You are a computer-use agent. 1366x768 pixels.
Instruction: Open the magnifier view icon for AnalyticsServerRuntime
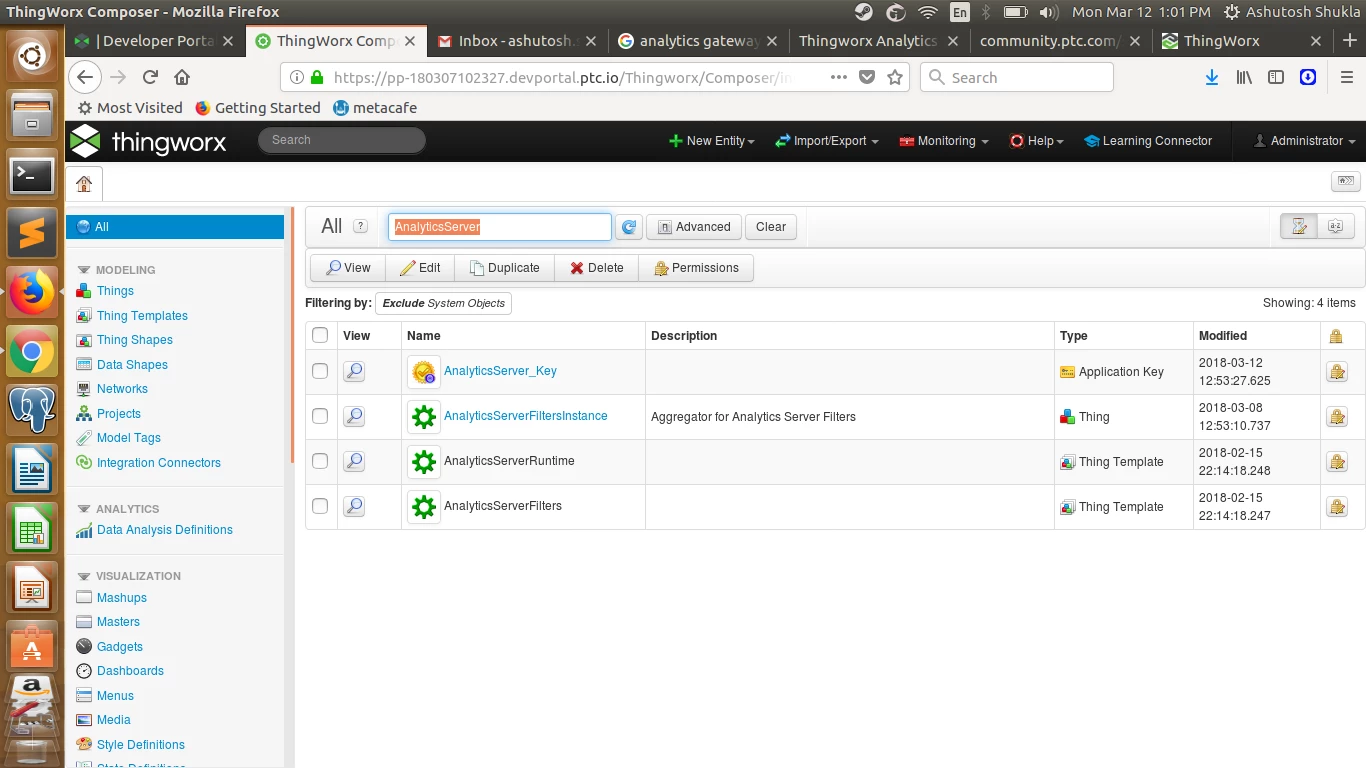coord(354,462)
